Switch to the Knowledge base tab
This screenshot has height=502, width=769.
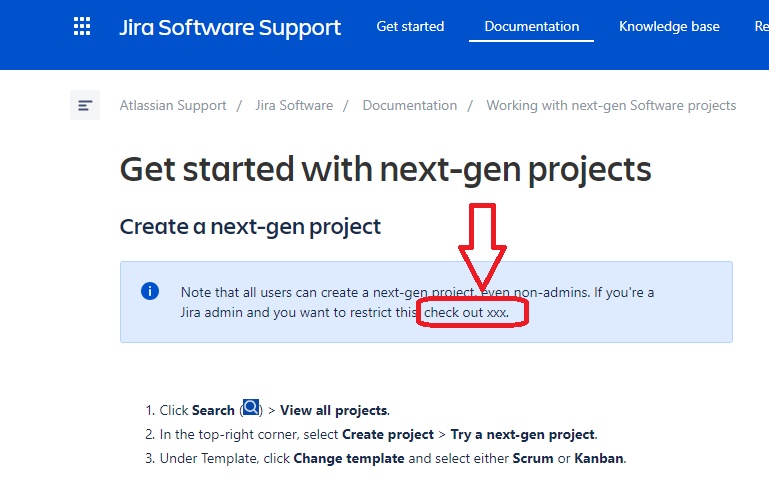(669, 26)
